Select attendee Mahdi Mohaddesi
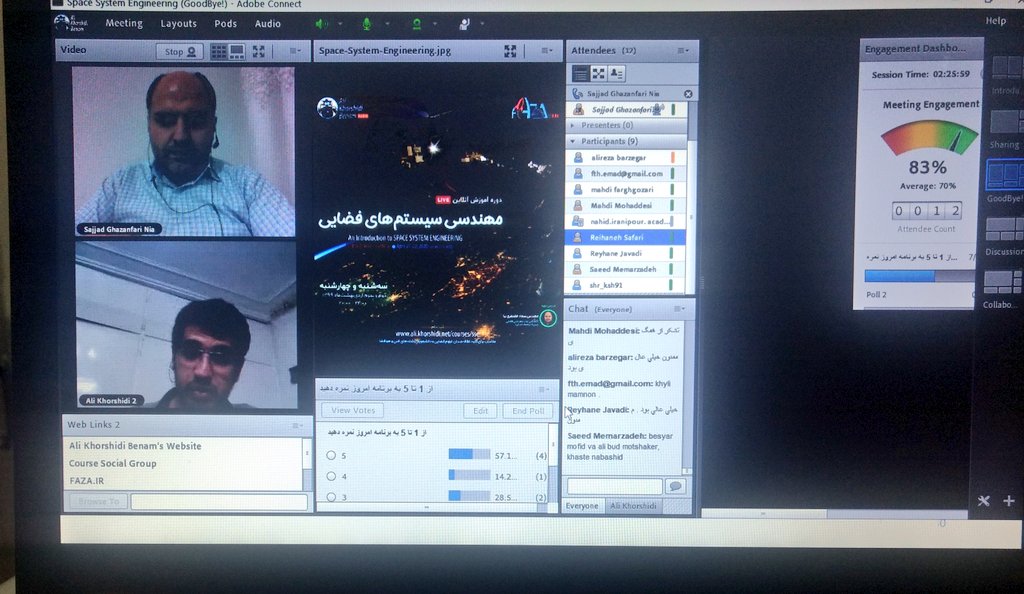 point(626,206)
